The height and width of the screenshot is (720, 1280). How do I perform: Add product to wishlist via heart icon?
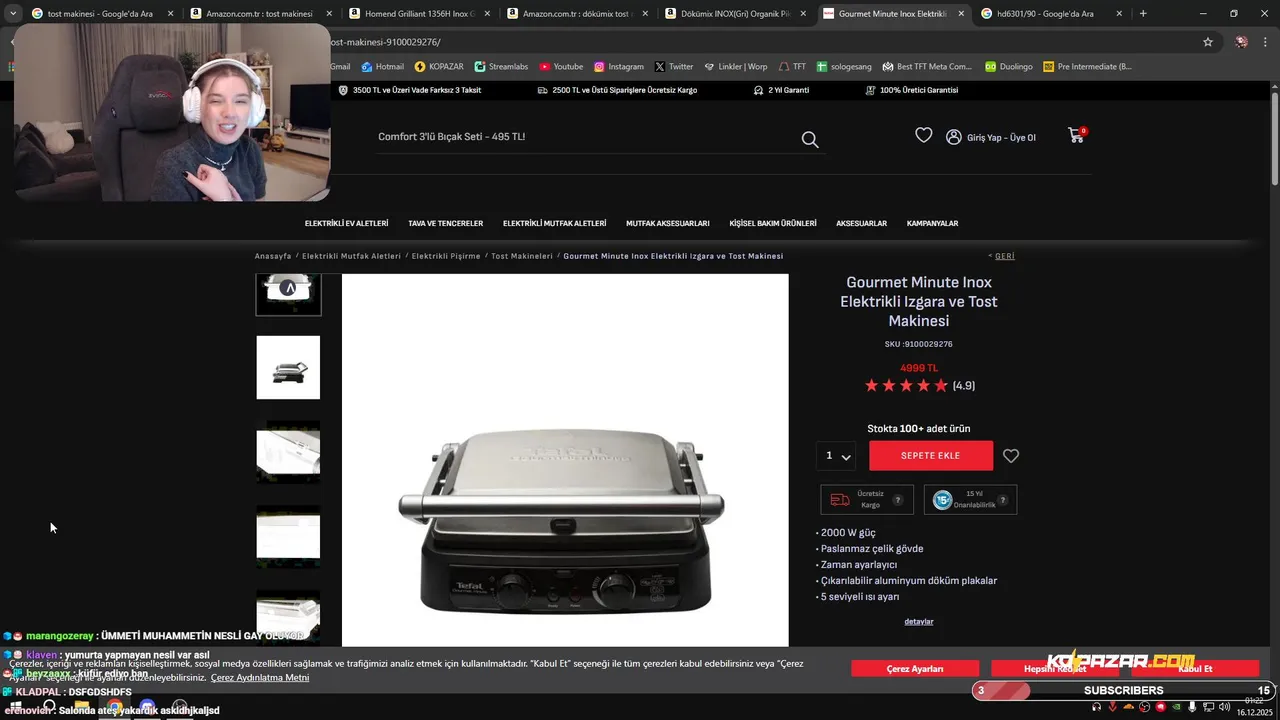[x=1011, y=456]
